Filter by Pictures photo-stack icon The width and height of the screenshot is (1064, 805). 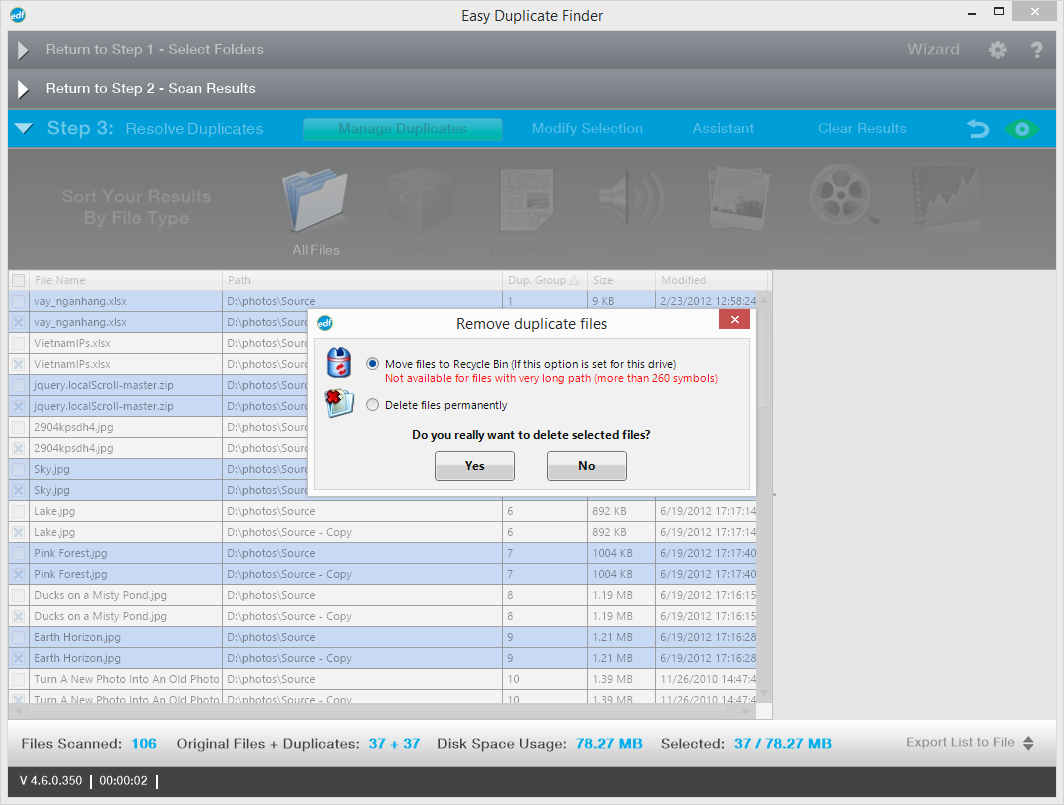pyautogui.click(x=737, y=200)
